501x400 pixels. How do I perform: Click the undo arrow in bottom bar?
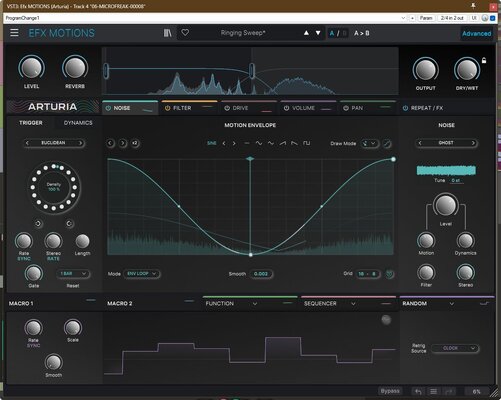418,391
